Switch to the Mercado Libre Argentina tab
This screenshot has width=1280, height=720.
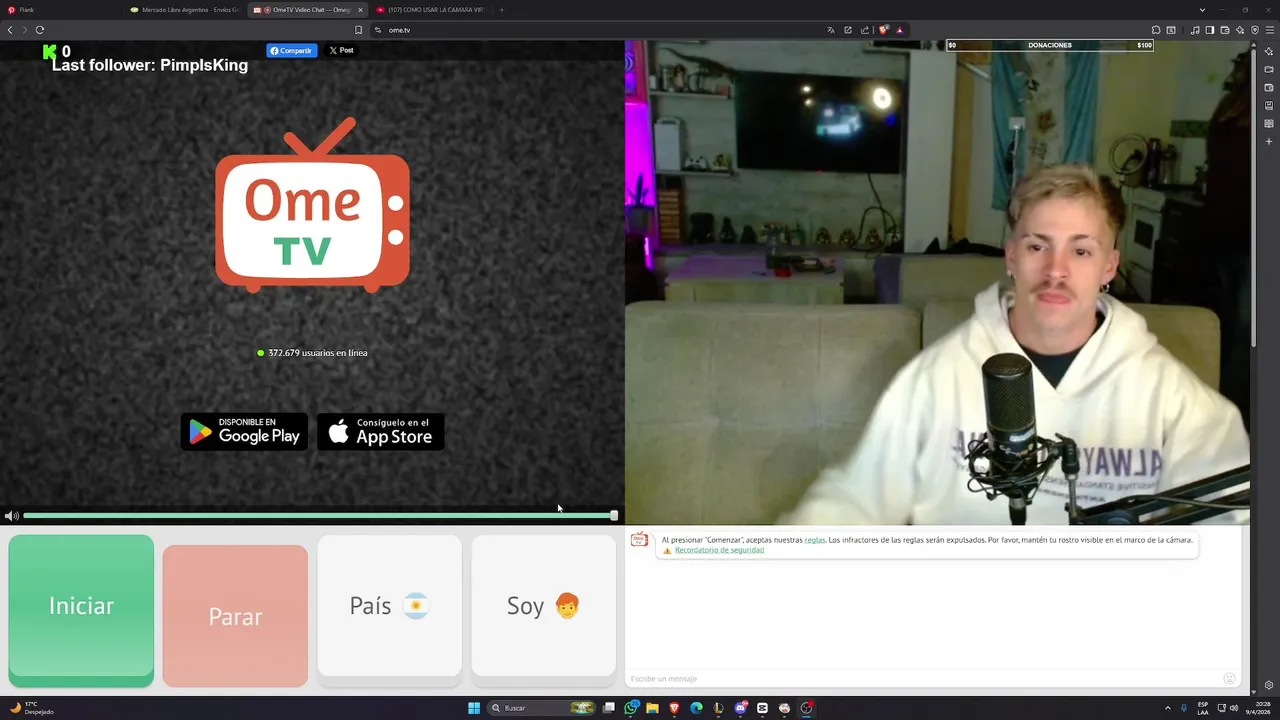pos(185,10)
